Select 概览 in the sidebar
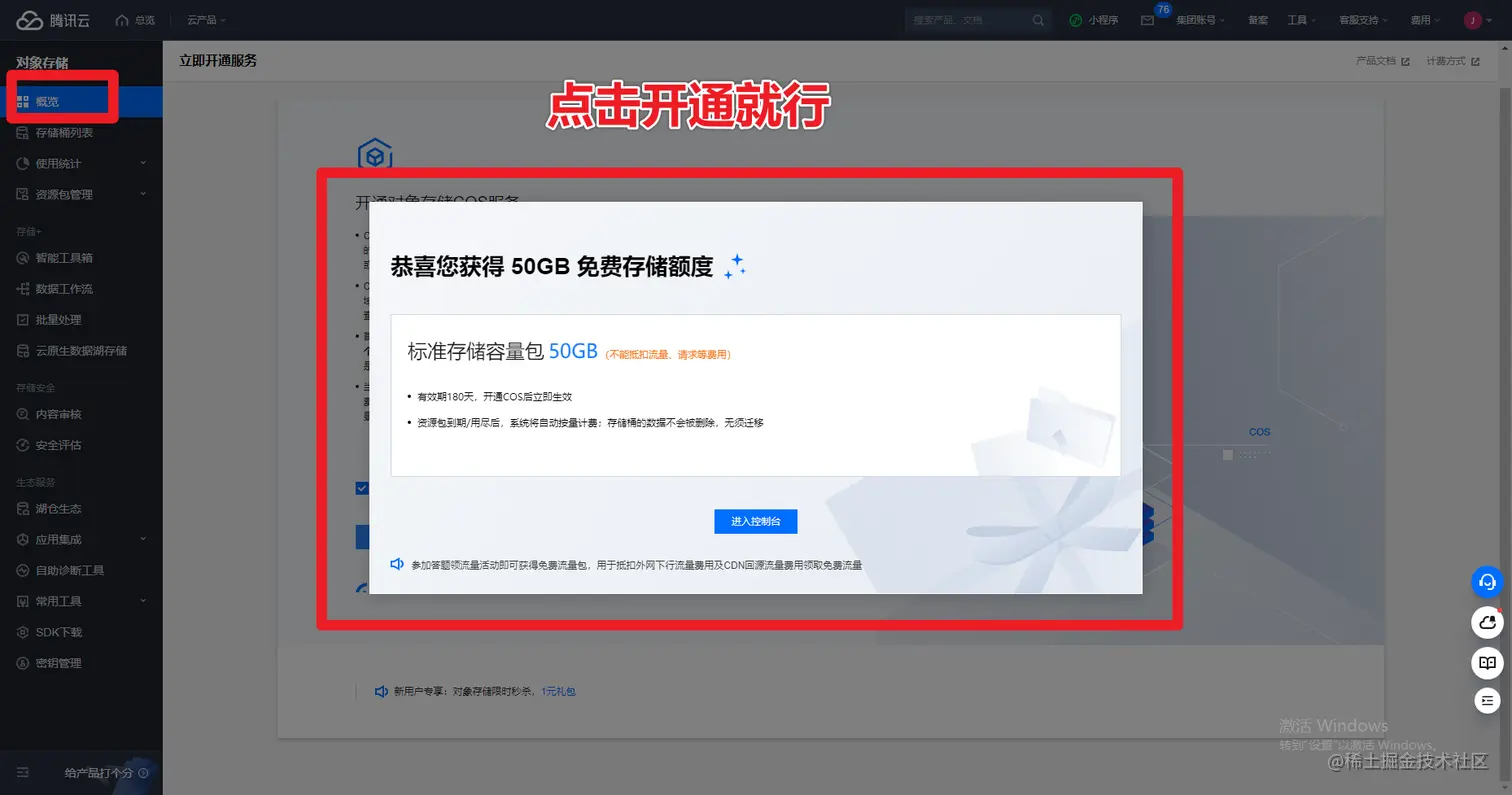Viewport: 1512px width, 795px height. click(x=81, y=101)
